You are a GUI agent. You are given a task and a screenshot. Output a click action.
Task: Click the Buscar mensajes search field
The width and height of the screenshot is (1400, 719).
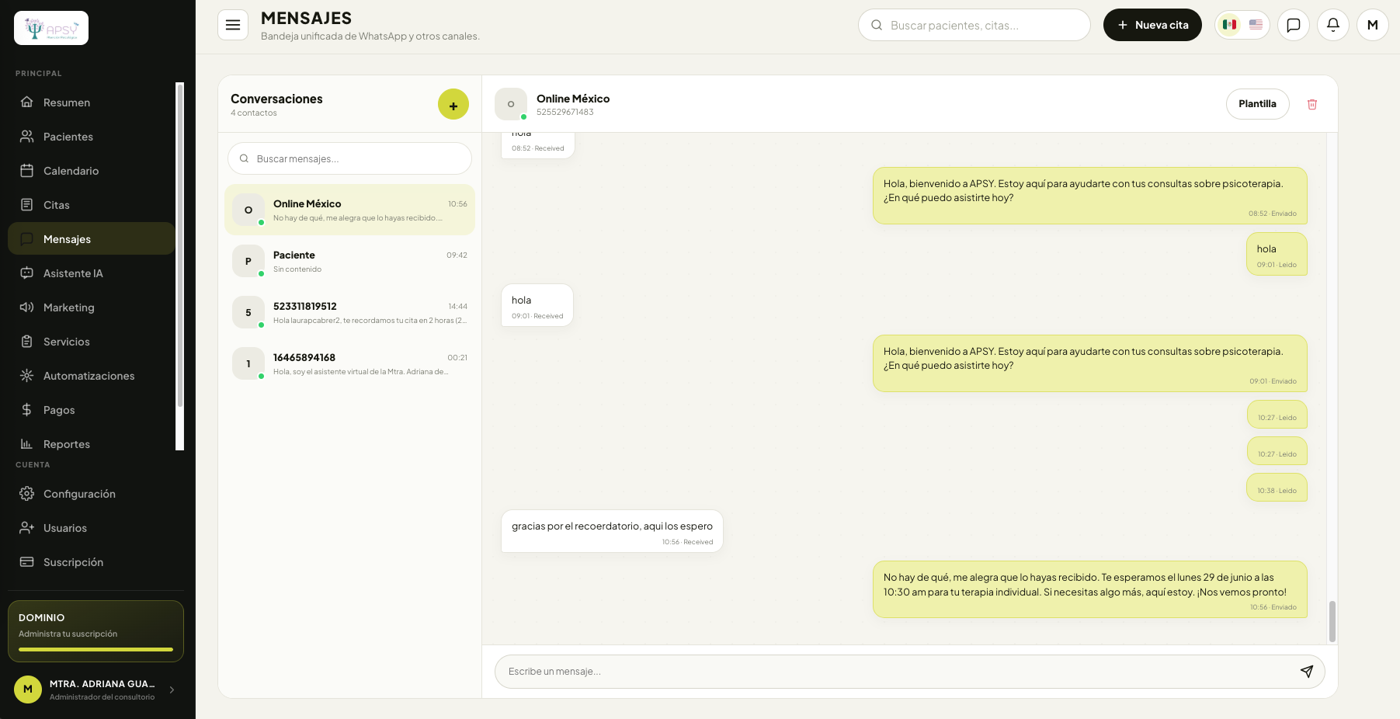pos(349,158)
